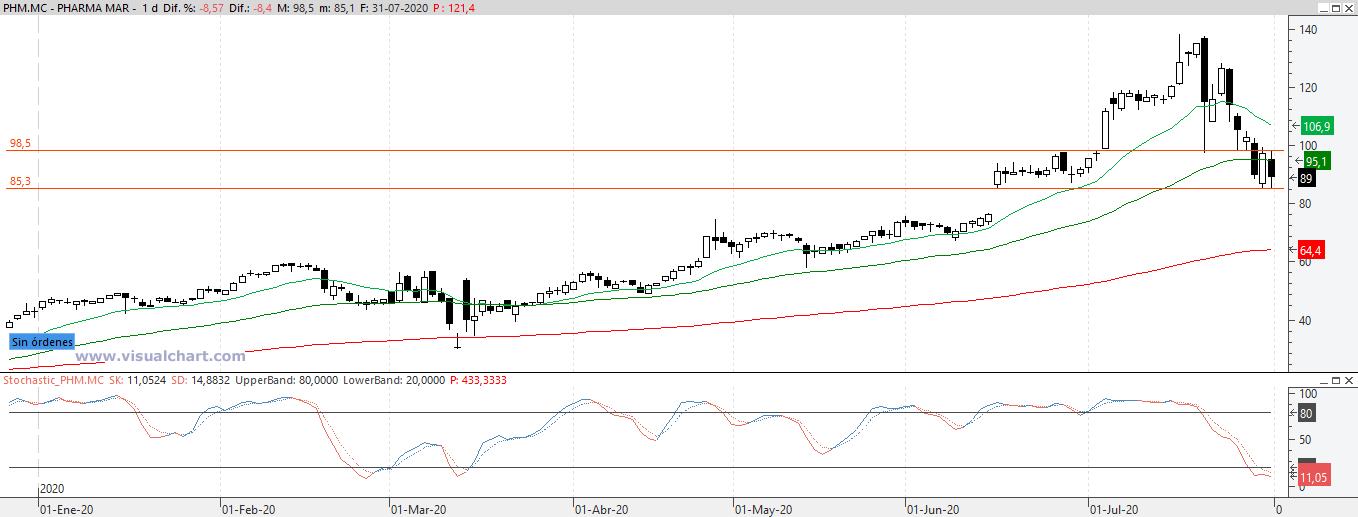This screenshot has width=1358, height=517.
Task: Click the black 89 last price tag
Action: click(x=1306, y=178)
